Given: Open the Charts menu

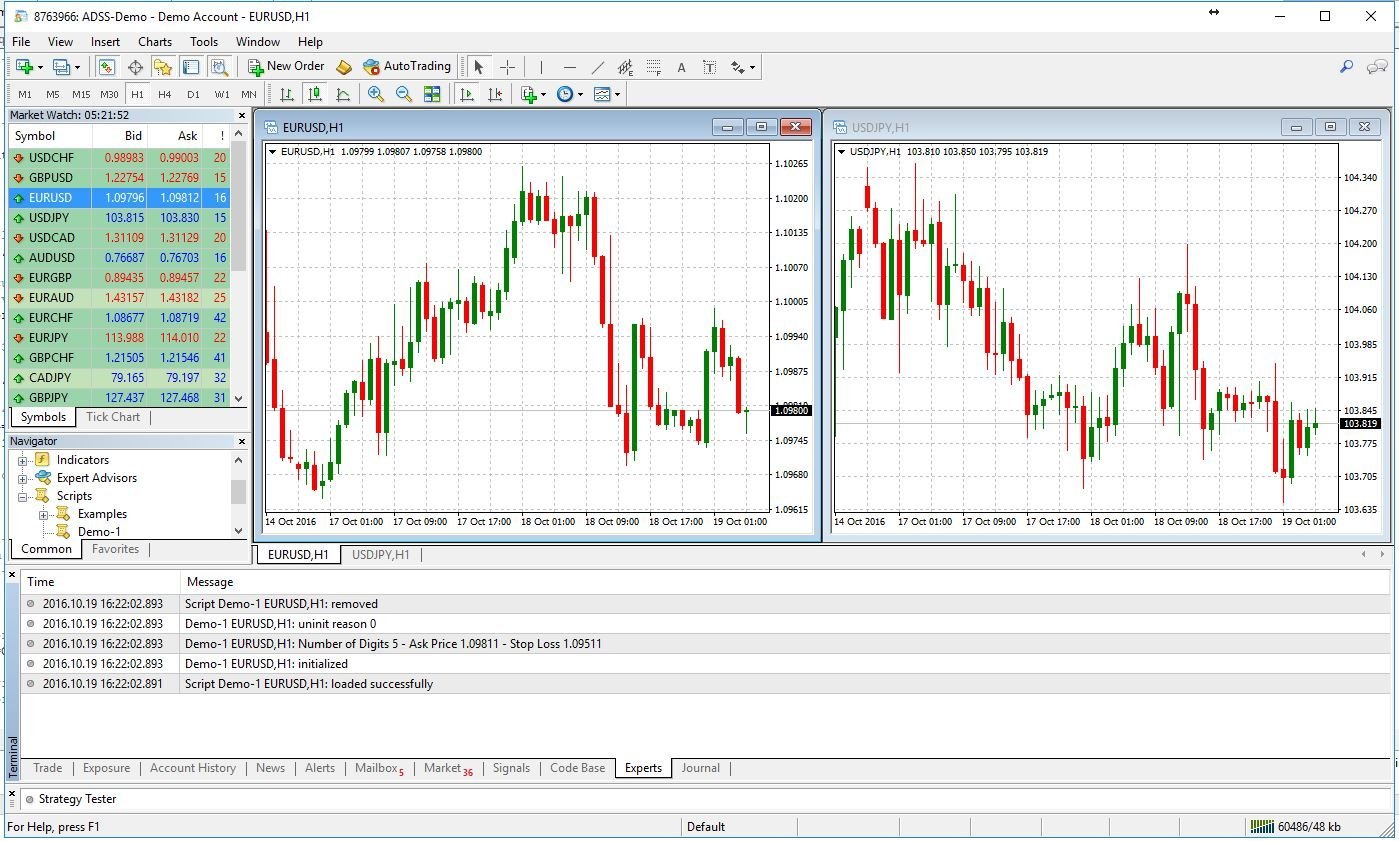Looking at the screenshot, I should point(155,42).
